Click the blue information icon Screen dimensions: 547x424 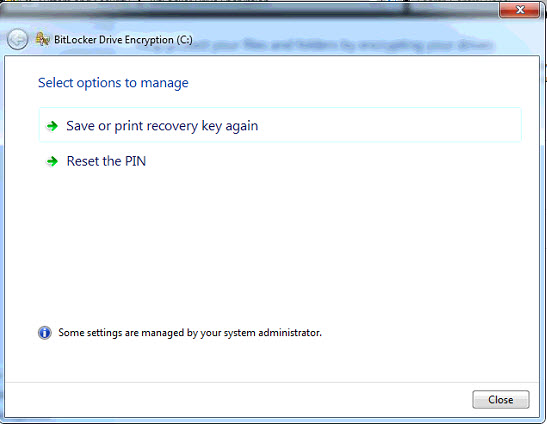(45, 333)
